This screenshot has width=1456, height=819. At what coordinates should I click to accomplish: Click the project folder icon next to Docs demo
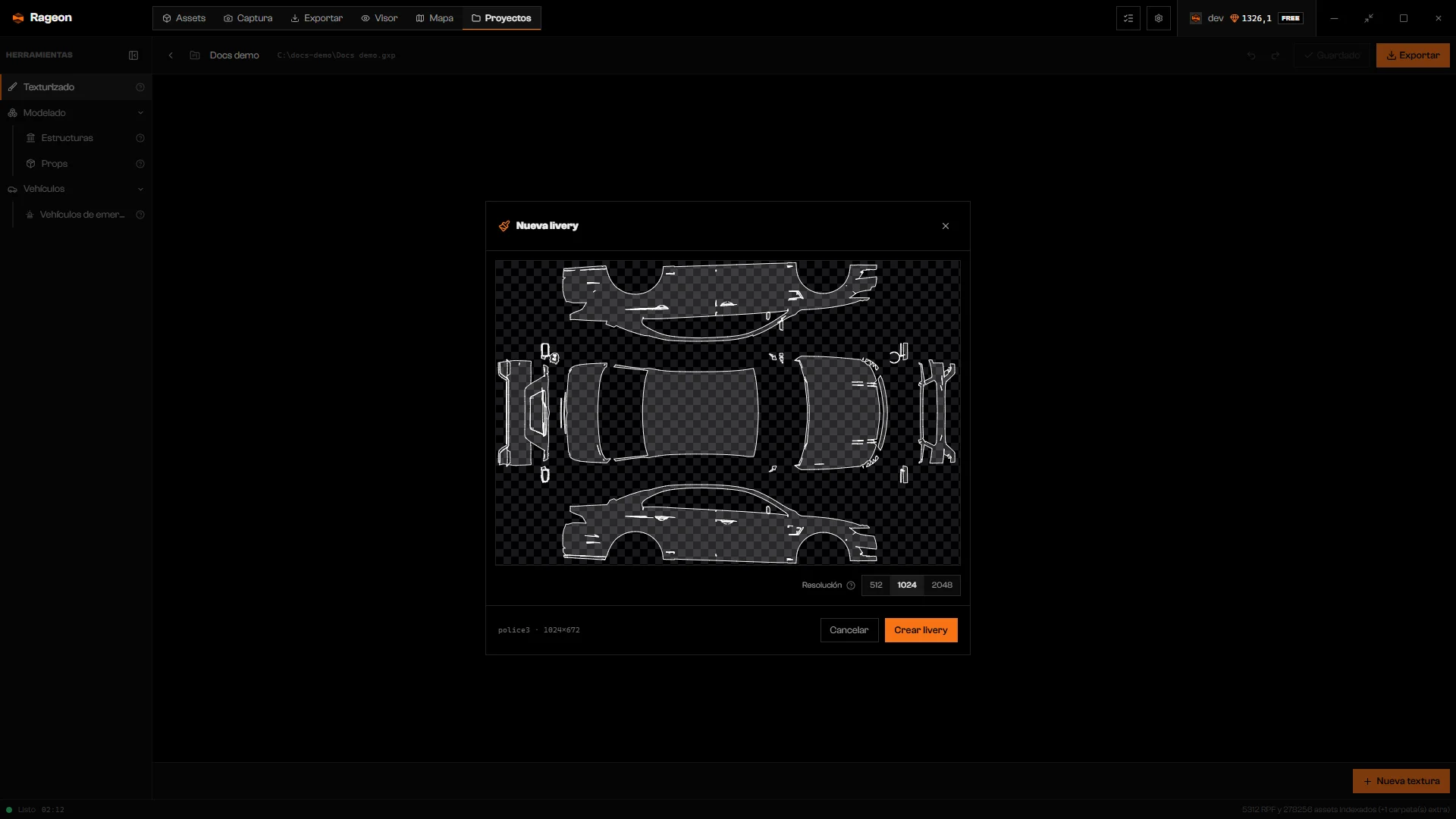pyautogui.click(x=195, y=55)
